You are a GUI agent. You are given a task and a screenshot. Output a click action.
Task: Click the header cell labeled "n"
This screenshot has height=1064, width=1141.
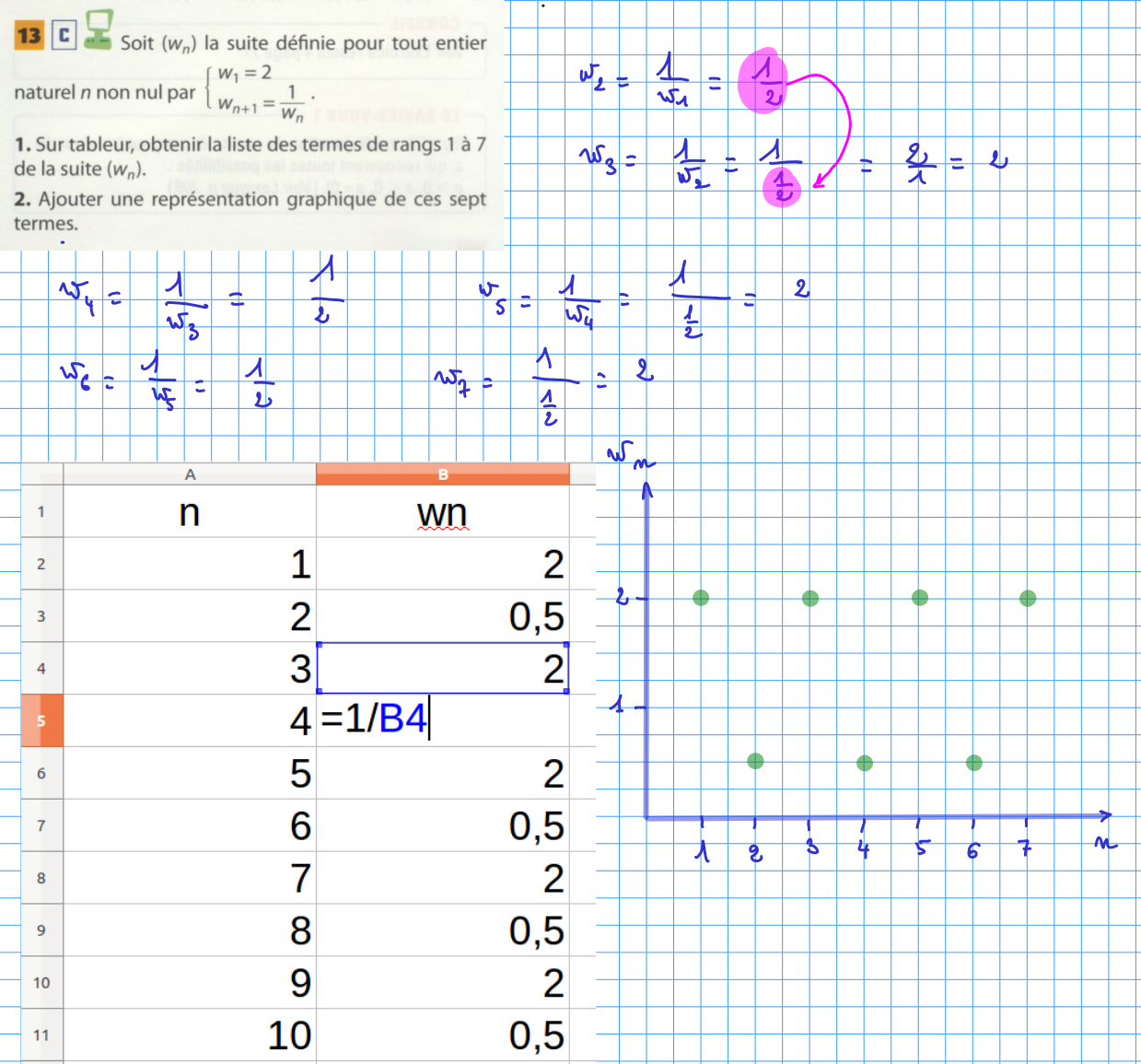click(190, 512)
